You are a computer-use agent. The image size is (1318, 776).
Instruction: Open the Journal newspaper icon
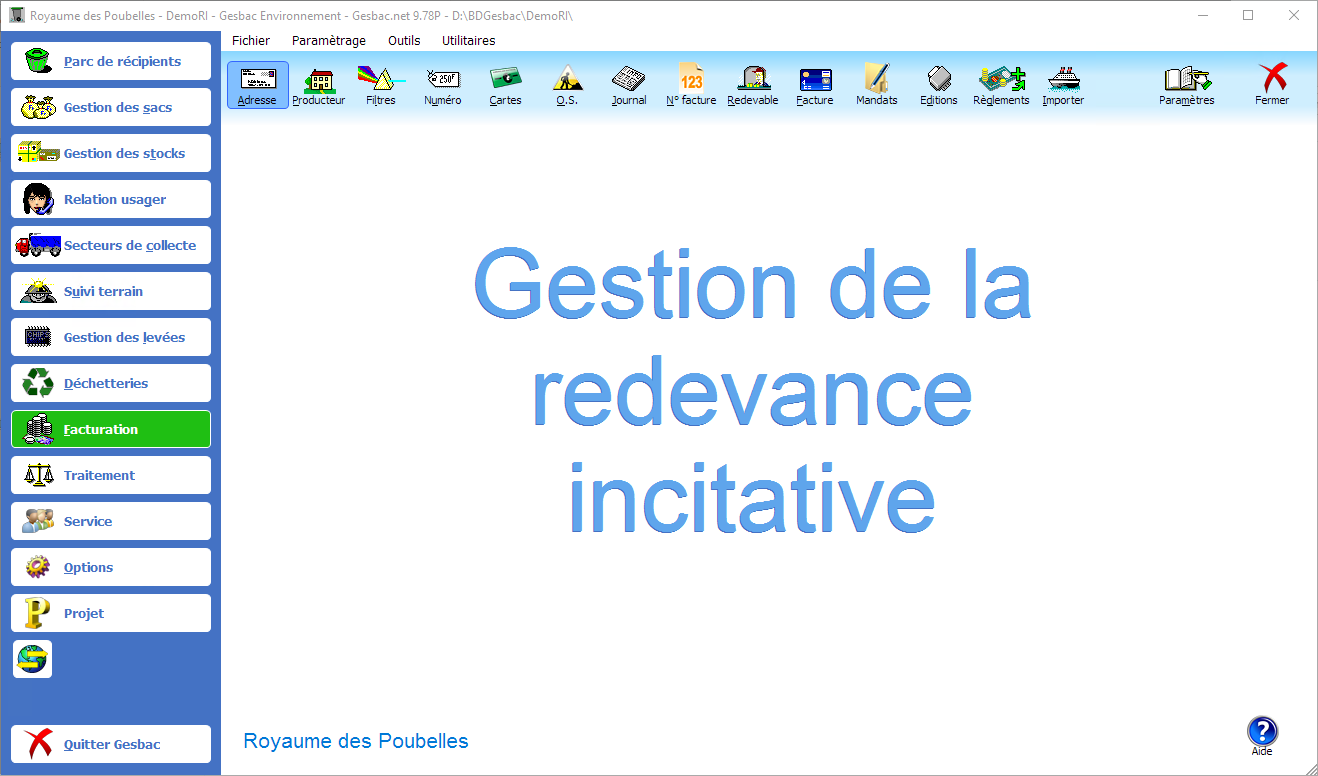tap(629, 85)
